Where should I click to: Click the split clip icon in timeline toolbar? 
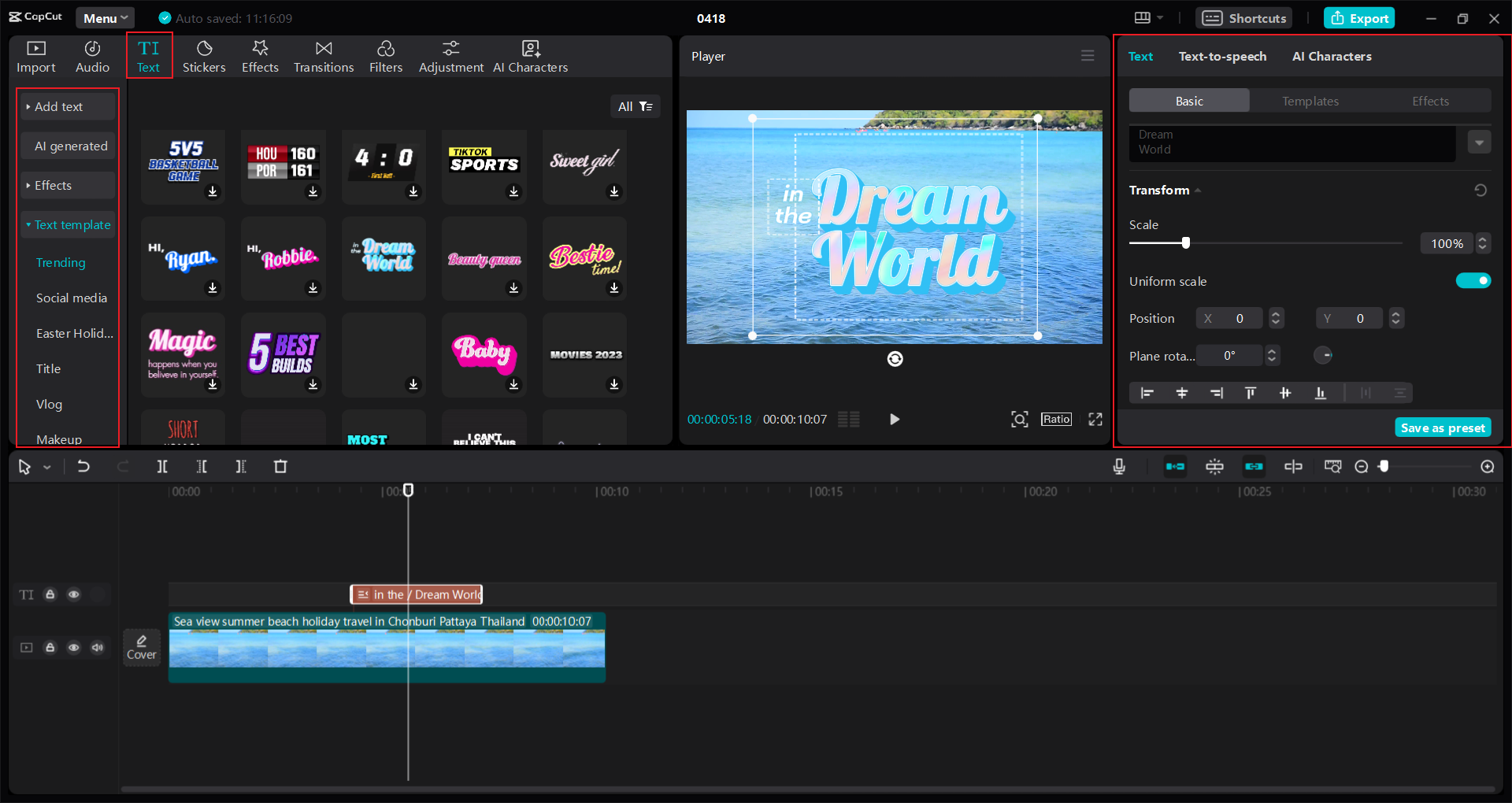162,466
